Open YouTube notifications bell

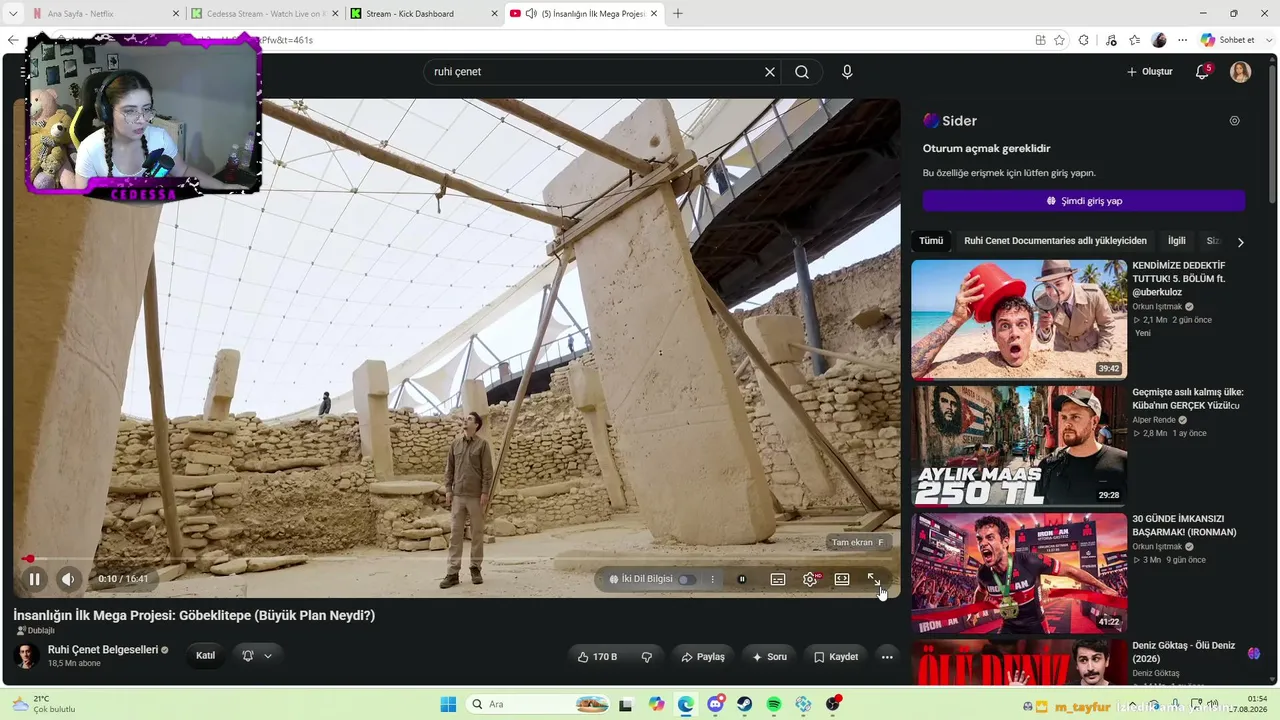point(1203,72)
